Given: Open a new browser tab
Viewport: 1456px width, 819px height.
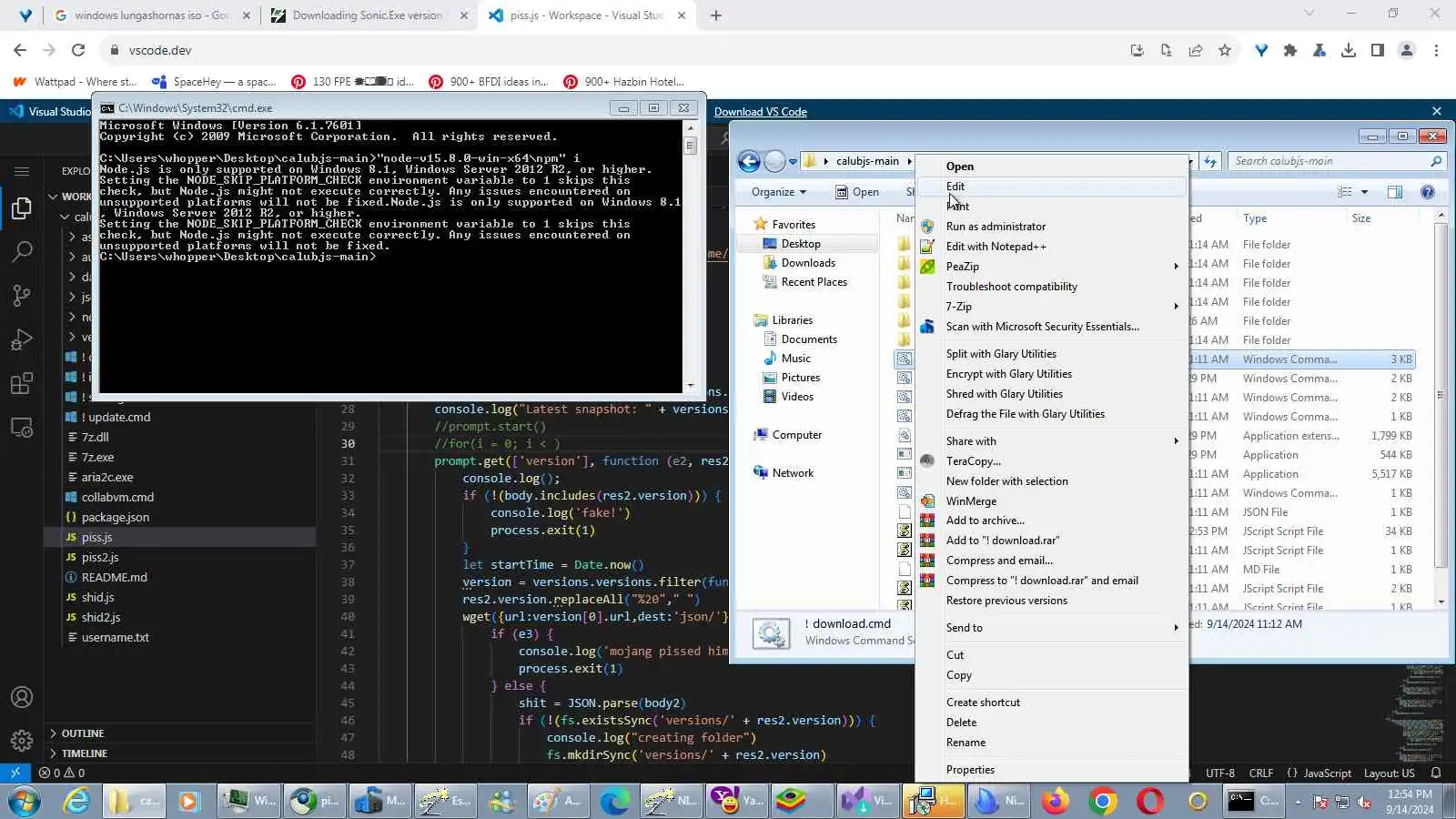Looking at the screenshot, I should 716,15.
